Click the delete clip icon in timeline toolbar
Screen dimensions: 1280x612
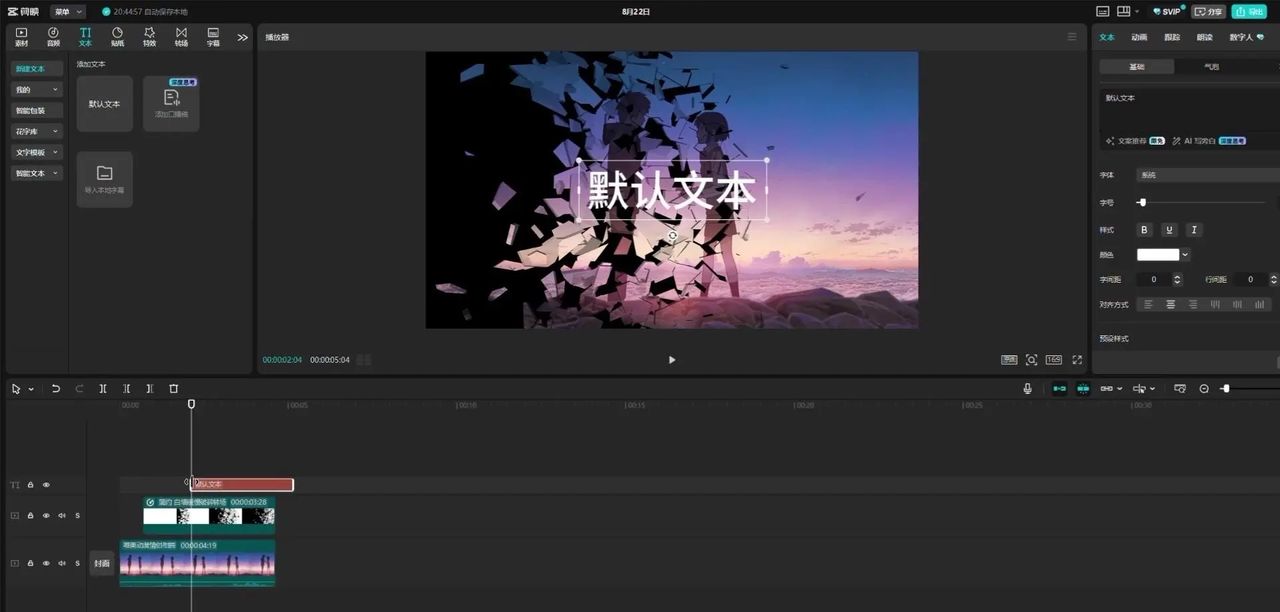[173, 388]
